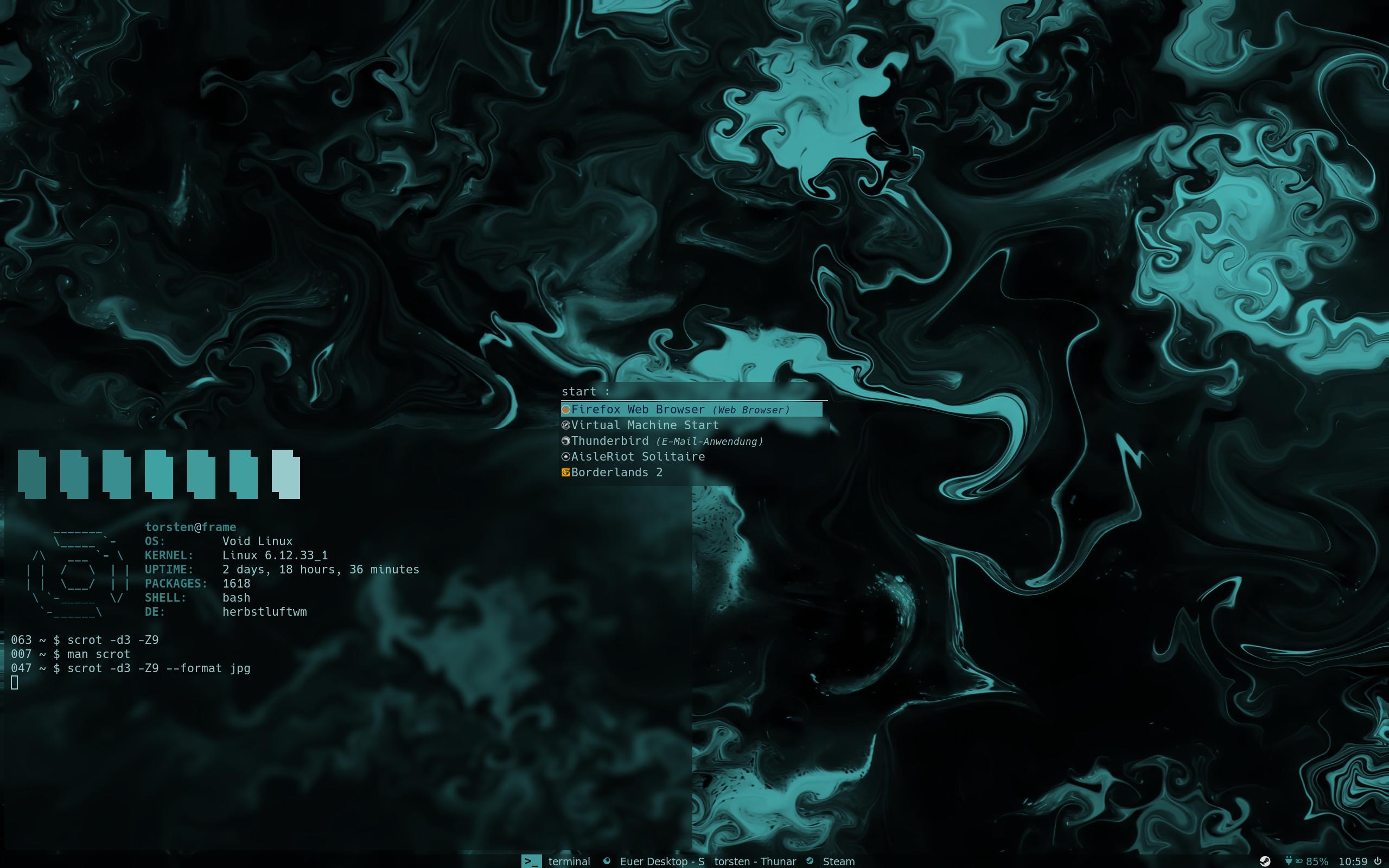Click the terminal prompt icon in taskbar
Screen dimensions: 1389x868
[x=531, y=861]
